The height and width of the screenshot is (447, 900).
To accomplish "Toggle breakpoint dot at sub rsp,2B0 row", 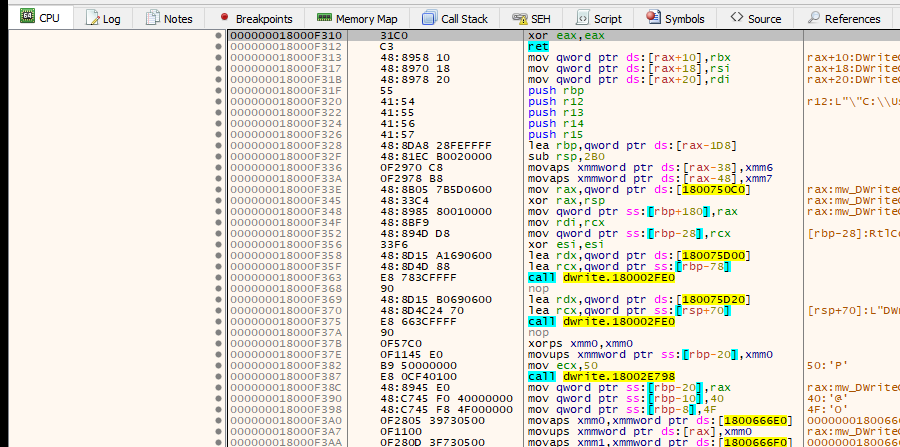I will [x=218, y=157].
